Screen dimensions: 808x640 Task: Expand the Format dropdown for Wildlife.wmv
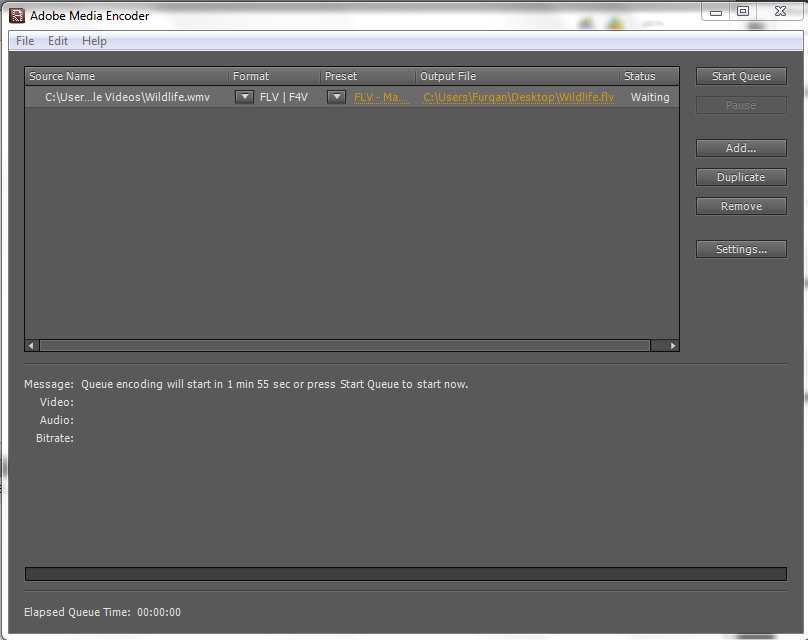tap(244, 97)
